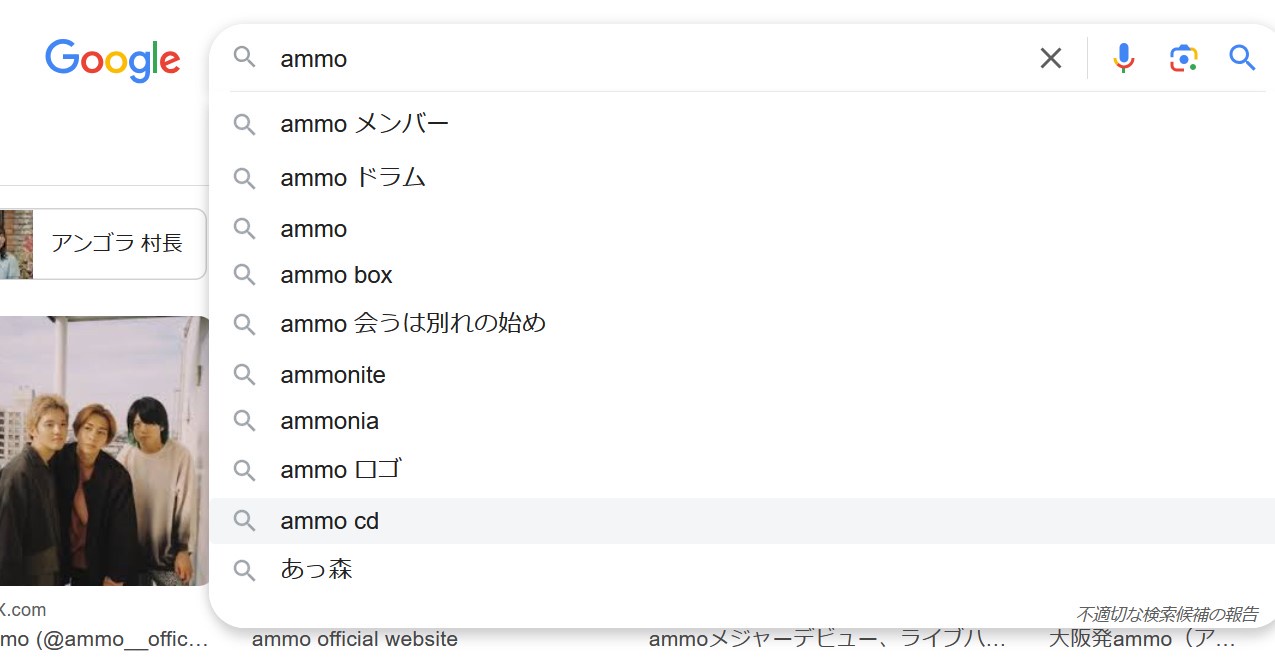Open Google Lens image search icon

[x=1183, y=59]
